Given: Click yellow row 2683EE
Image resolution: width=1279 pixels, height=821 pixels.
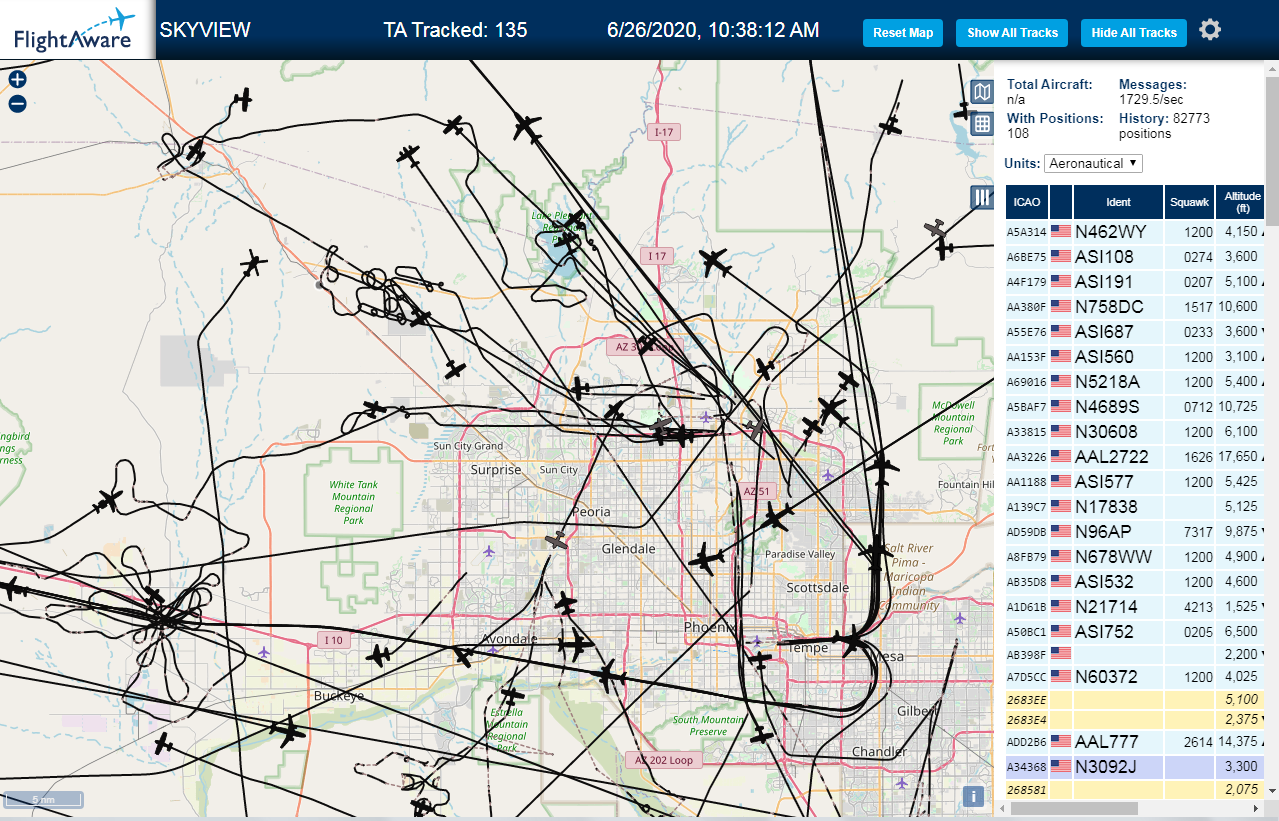Looking at the screenshot, I should pos(1136,700).
